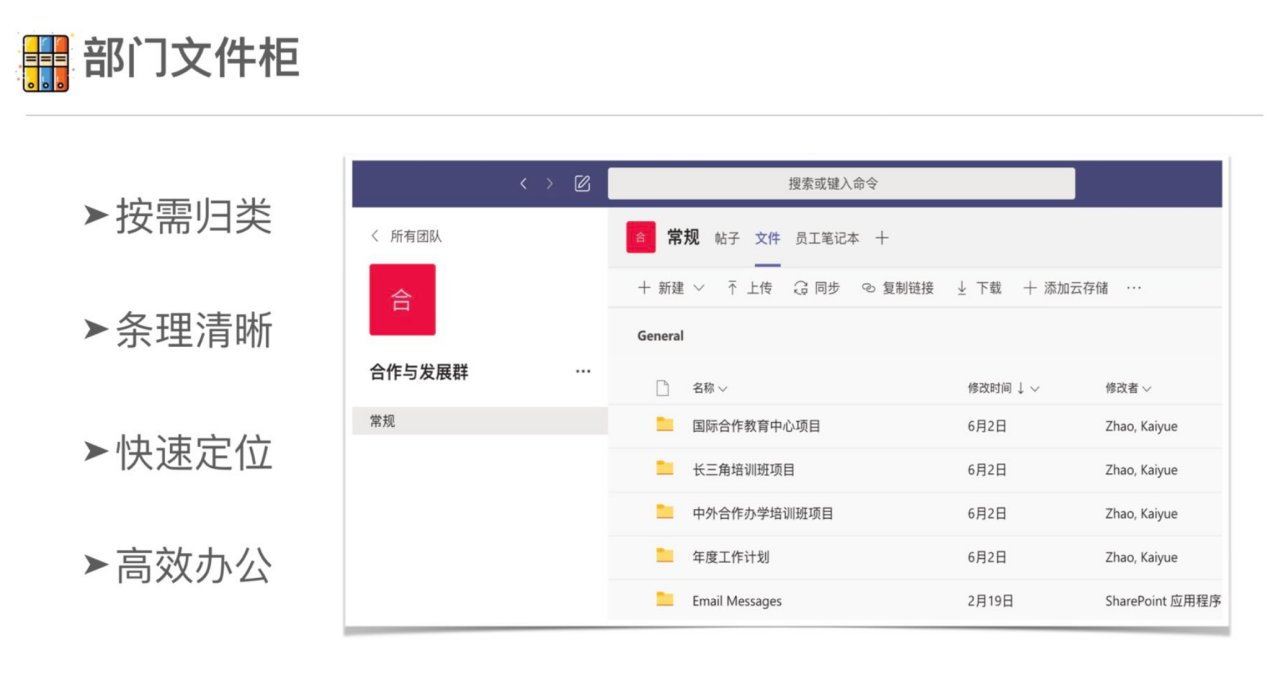Click the search or command box
The image size is (1268, 676).
[x=840, y=184]
